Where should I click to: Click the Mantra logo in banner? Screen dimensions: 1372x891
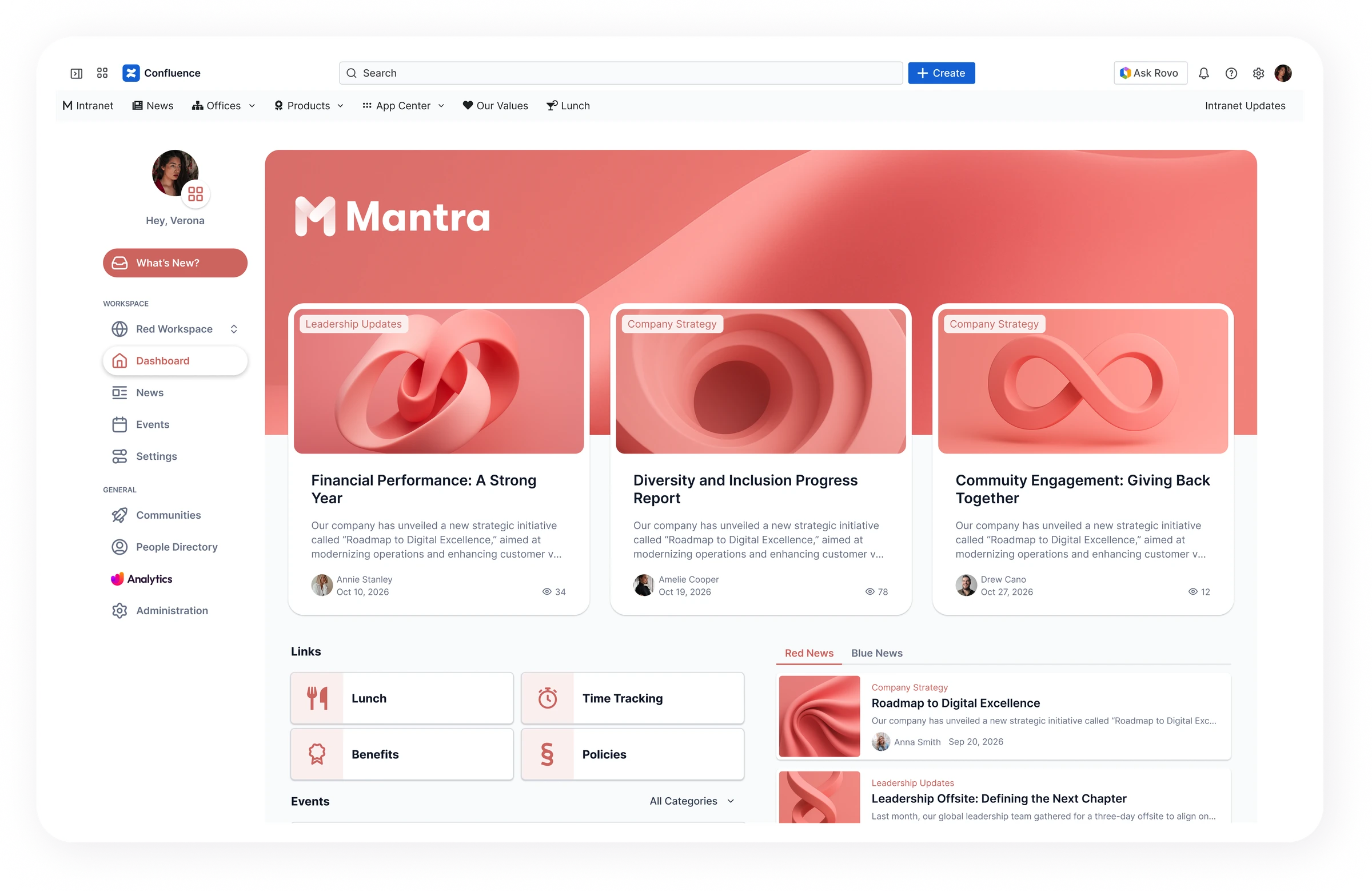click(x=393, y=217)
